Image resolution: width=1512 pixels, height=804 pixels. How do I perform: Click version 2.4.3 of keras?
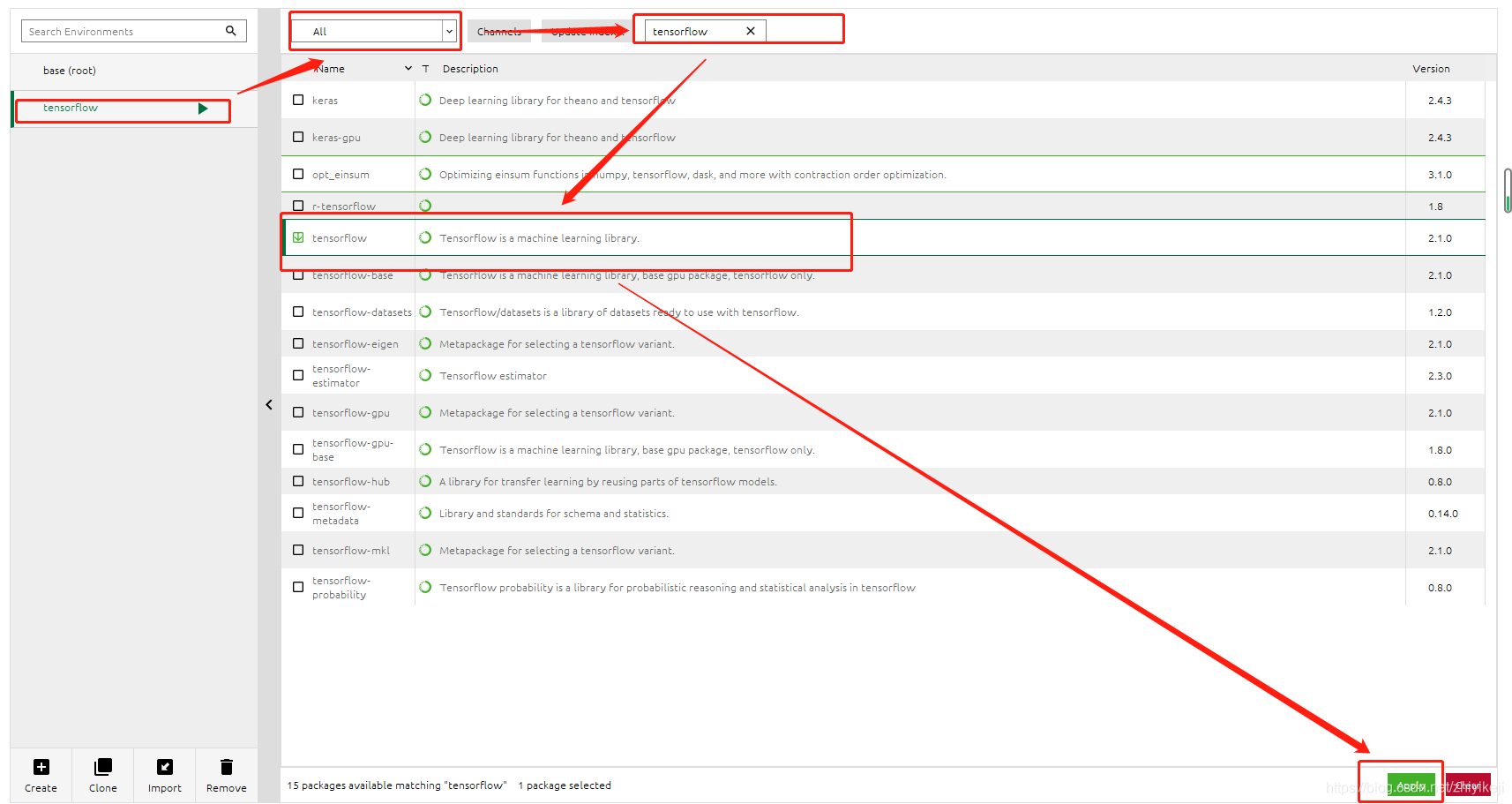coord(1440,101)
